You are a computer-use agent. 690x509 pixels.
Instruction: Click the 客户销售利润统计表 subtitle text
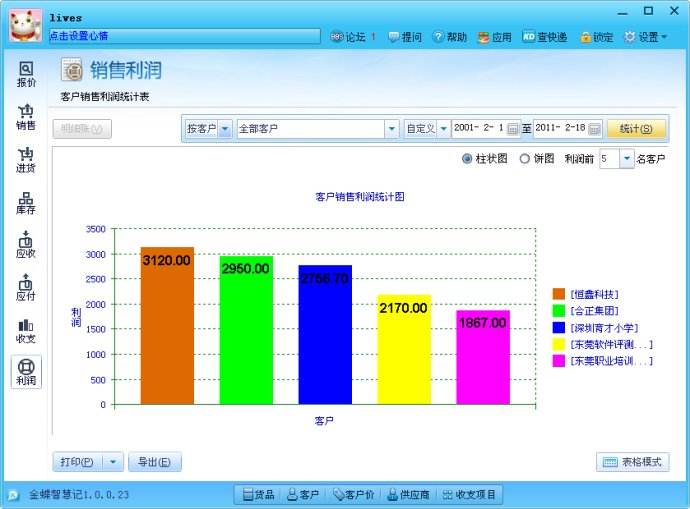[x=105, y=97]
